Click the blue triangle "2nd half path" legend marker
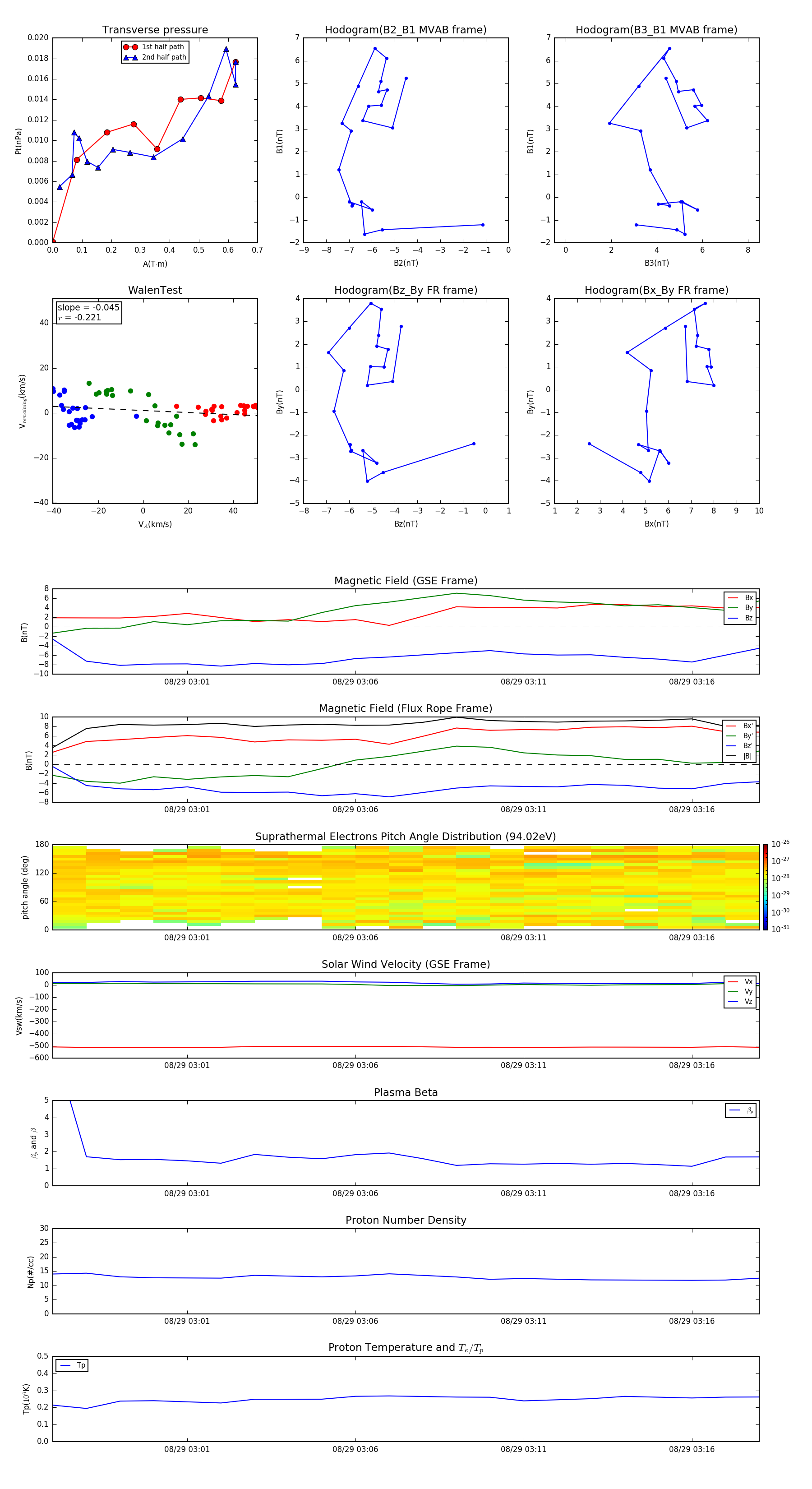Image resolution: width=812 pixels, height=1489 pixels. pos(131,57)
